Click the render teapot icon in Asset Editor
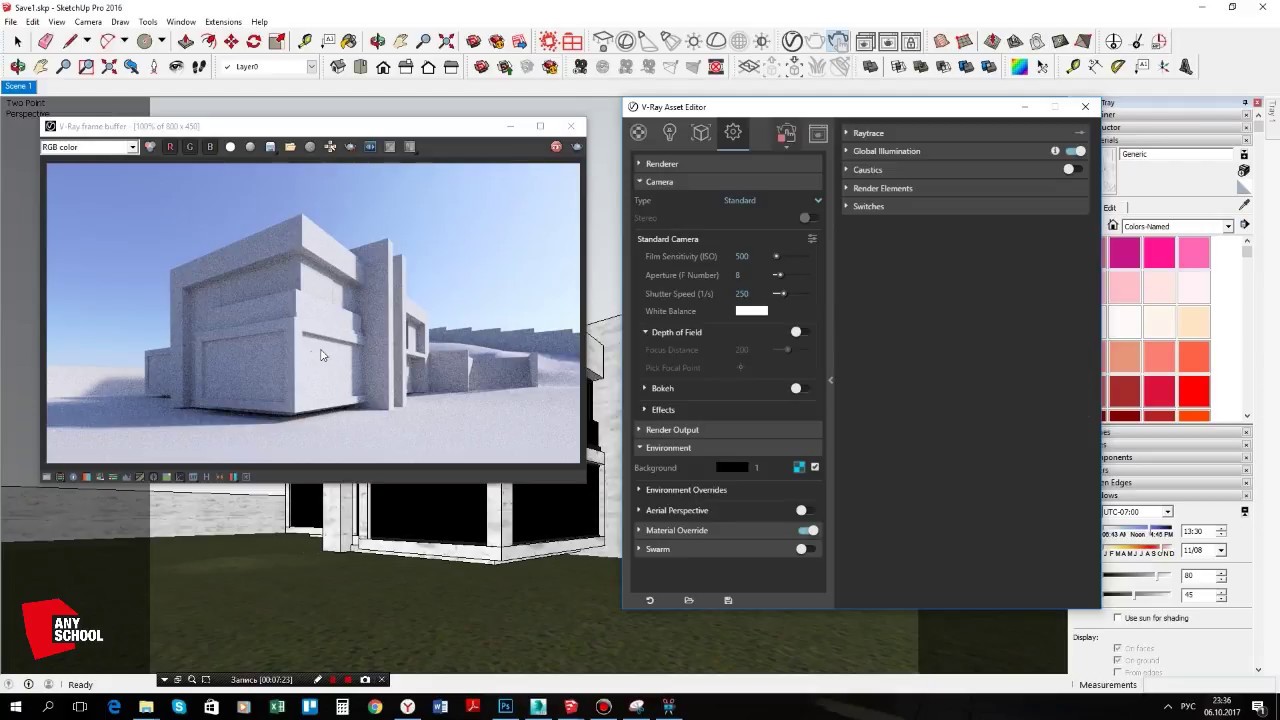1280x720 pixels. [786, 133]
